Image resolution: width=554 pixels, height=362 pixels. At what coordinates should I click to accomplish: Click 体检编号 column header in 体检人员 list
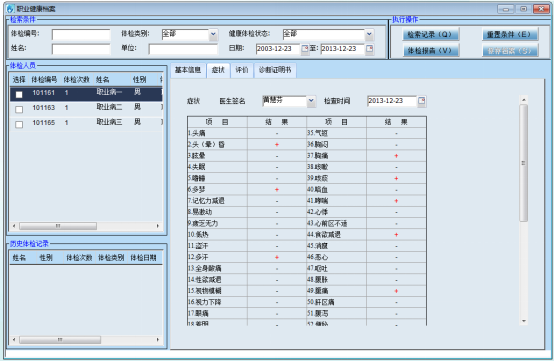pos(44,79)
